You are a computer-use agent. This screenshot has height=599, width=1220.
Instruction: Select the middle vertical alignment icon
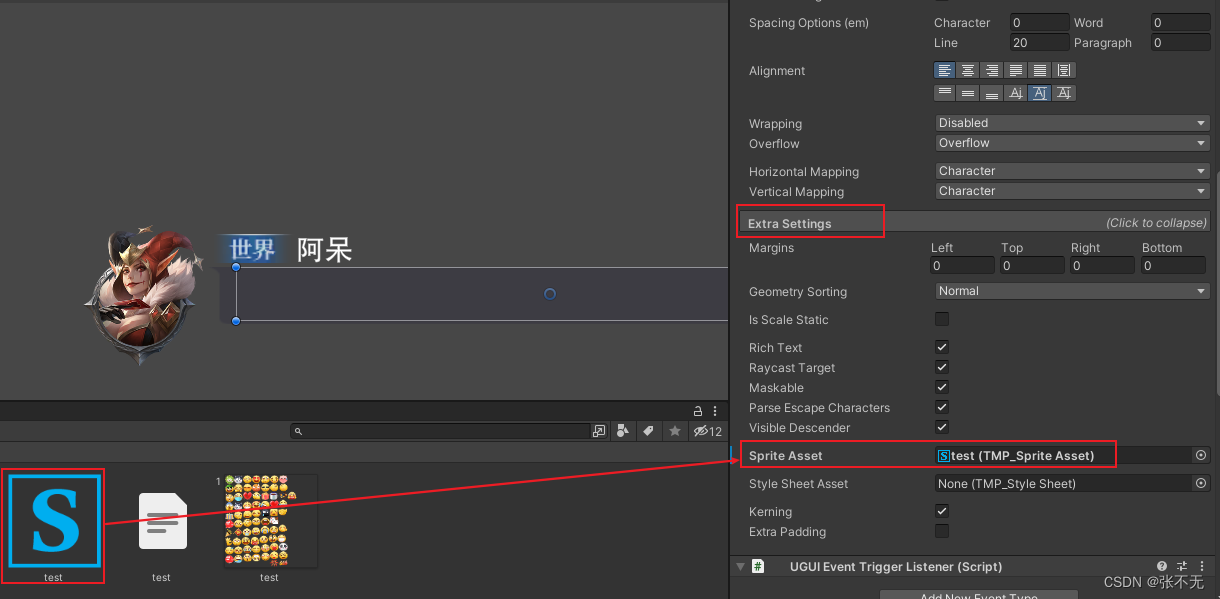click(x=967, y=92)
